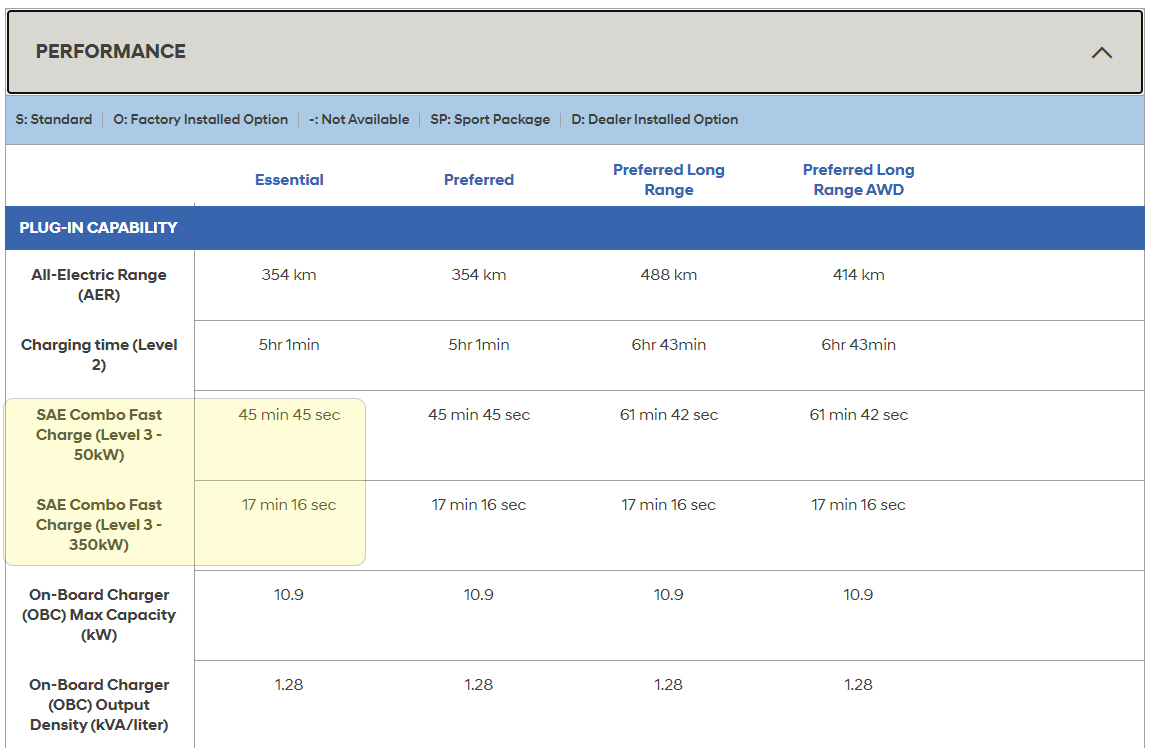The height and width of the screenshot is (753, 1155).
Task: Click the 488 km range value
Action: [669, 275]
